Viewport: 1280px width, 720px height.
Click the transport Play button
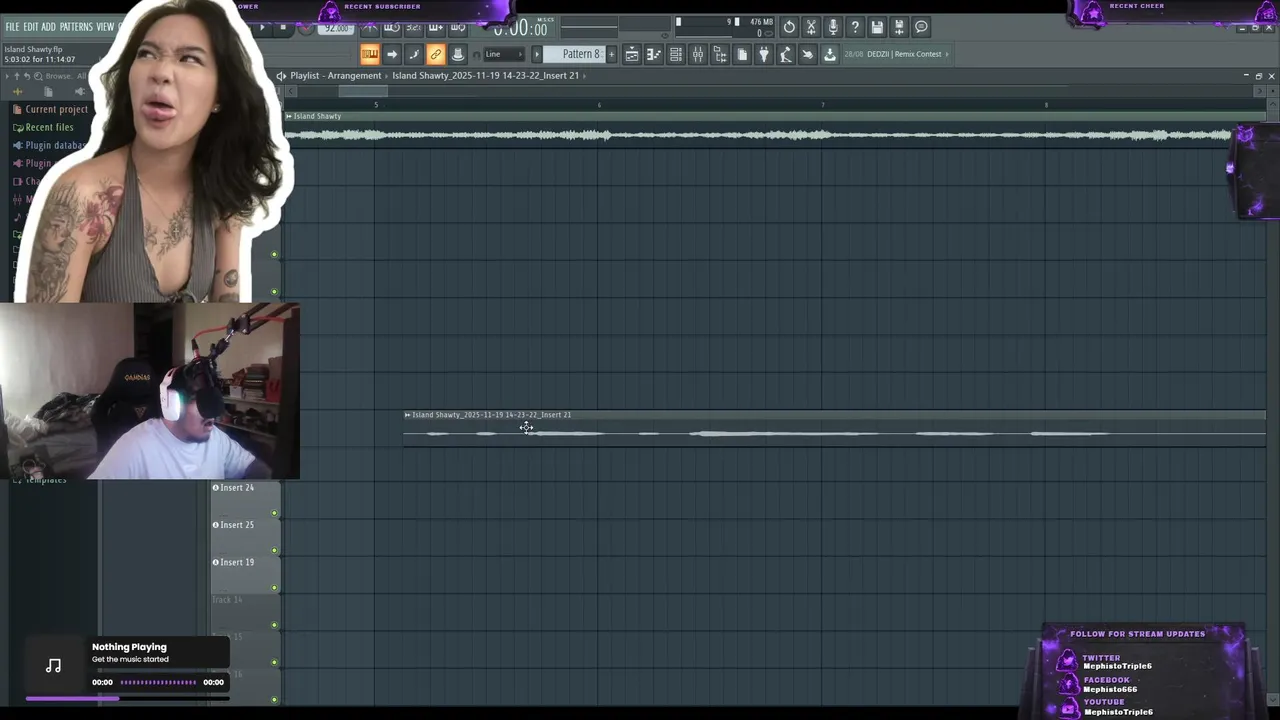[x=262, y=27]
